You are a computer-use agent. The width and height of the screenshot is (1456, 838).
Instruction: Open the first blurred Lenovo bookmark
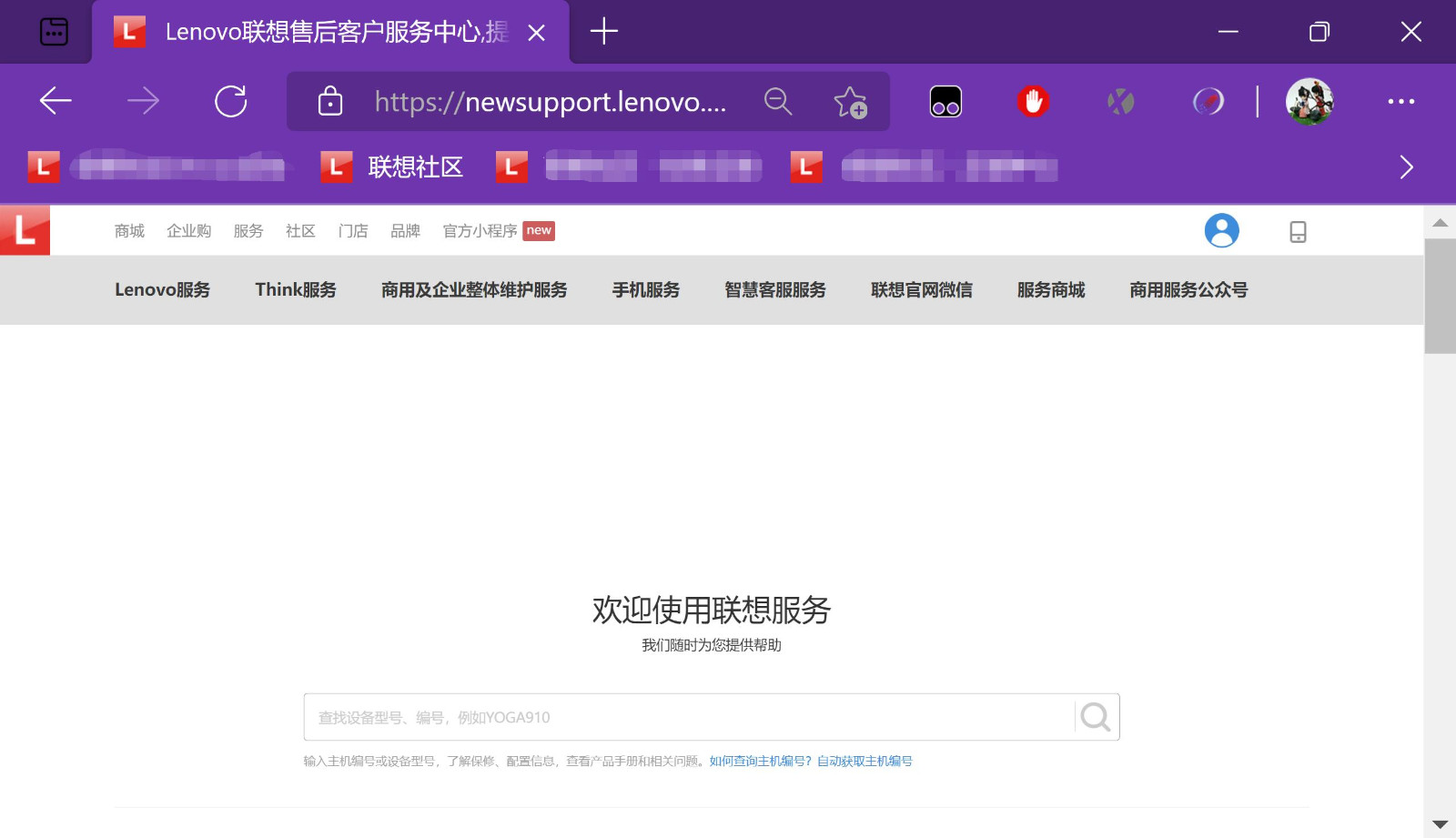156,167
